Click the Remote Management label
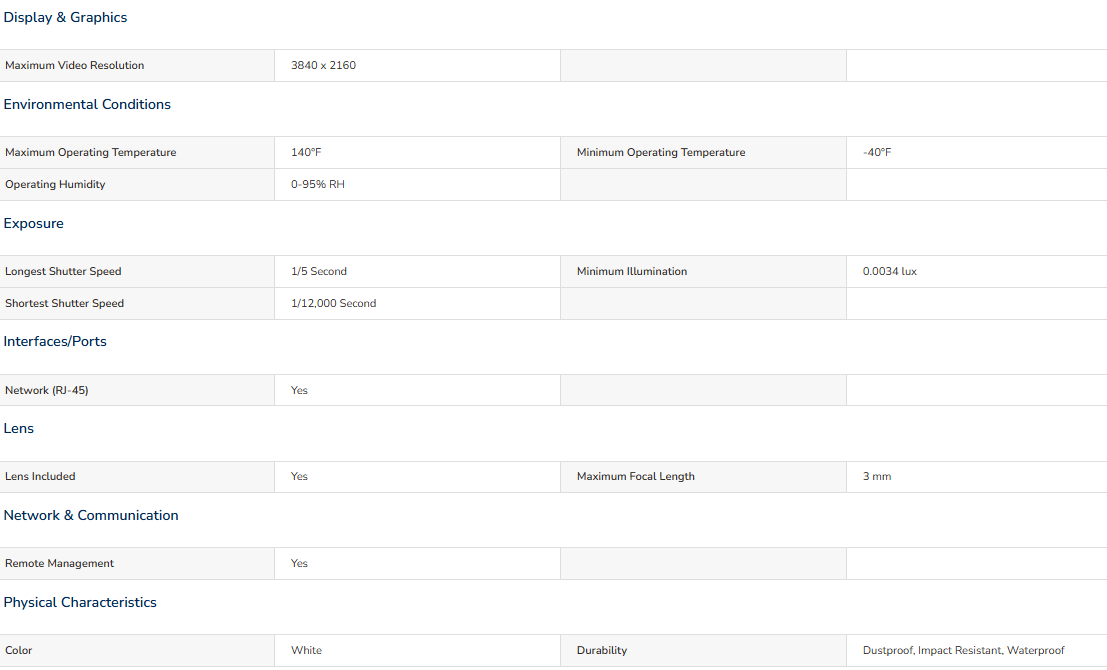The width and height of the screenshot is (1107, 670). pyautogui.click(x=60, y=564)
